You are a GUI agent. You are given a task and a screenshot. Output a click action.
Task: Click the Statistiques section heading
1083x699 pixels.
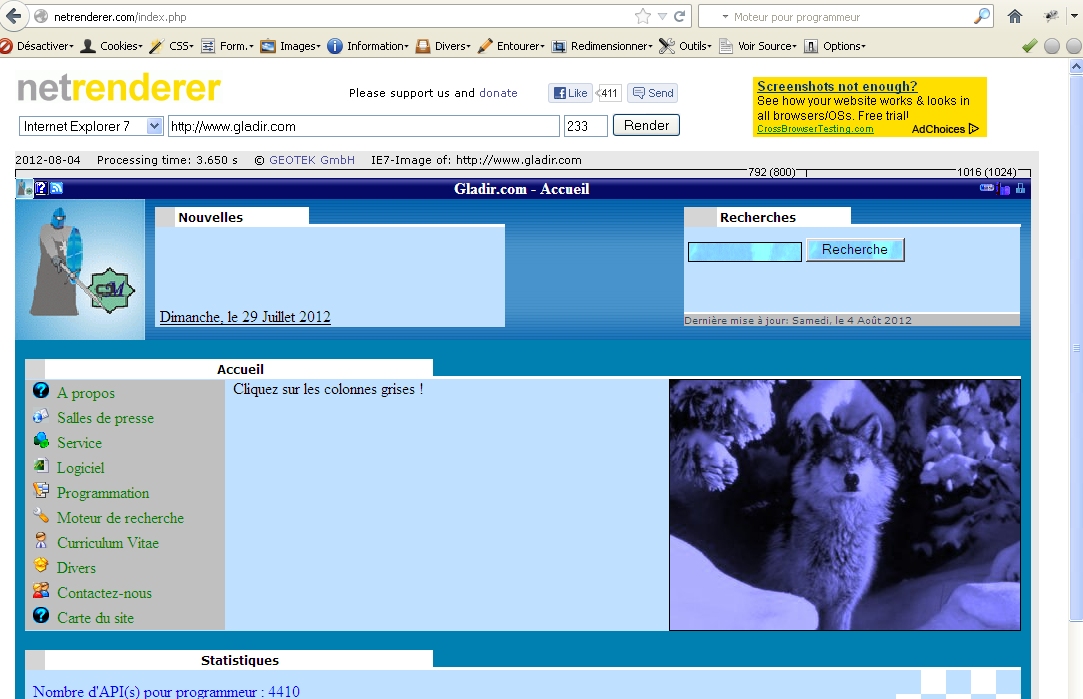coord(240,660)
